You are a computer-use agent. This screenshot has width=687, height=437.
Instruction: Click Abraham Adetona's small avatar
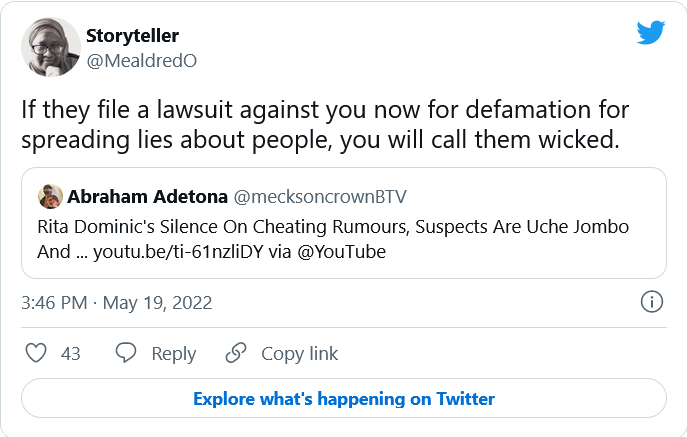49,195
